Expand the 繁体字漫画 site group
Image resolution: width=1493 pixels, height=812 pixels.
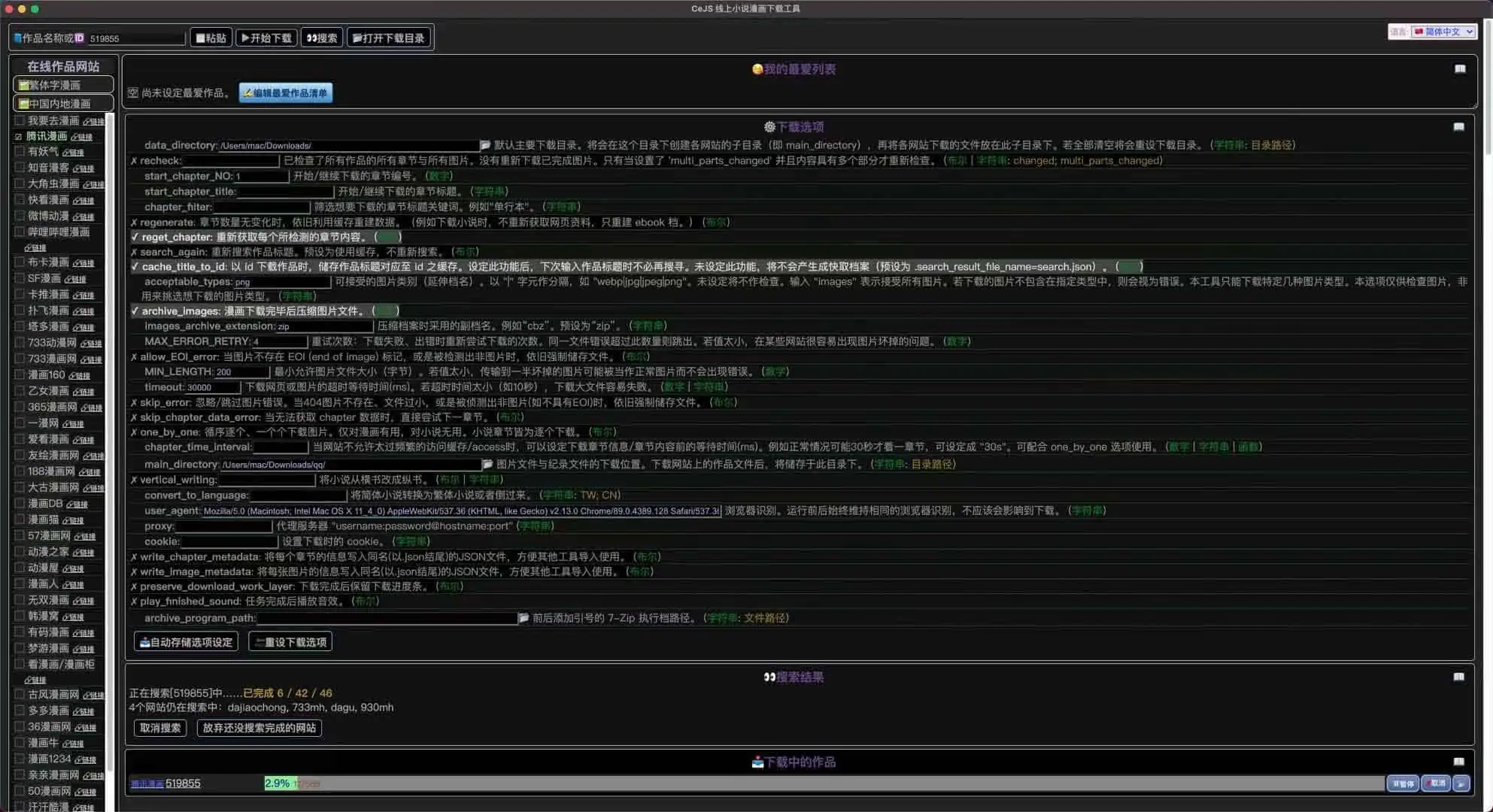[x=63, y=85]
